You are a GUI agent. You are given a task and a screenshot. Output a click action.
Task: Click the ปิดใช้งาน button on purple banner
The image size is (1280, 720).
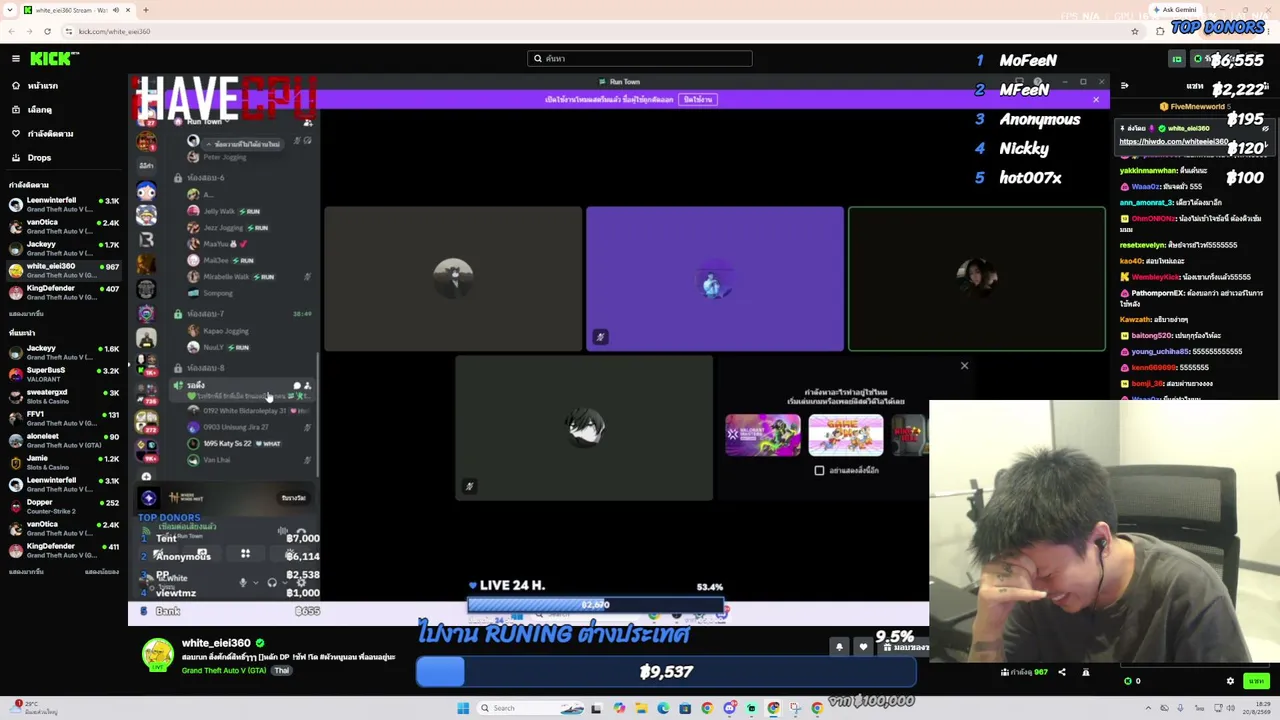pos(698,99)
